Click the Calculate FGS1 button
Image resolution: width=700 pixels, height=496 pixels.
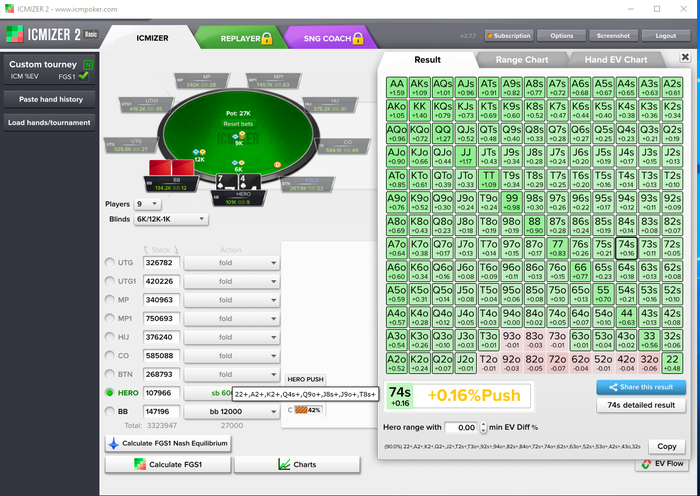[x=168, y=464]
